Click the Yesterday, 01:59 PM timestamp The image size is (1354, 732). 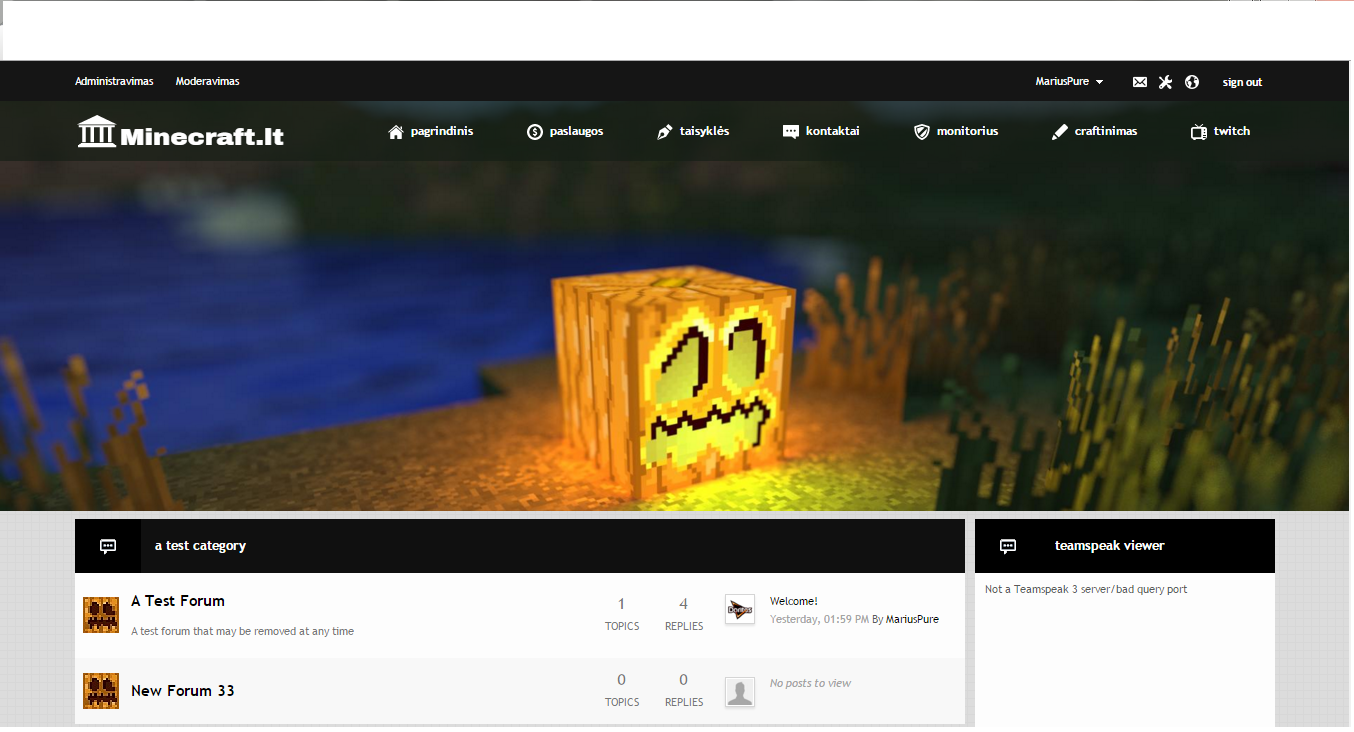(819, 619)
